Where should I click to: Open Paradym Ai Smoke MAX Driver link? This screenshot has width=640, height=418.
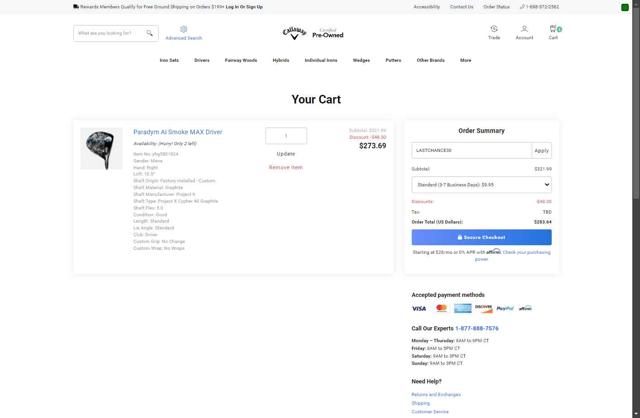coord(178,132)
